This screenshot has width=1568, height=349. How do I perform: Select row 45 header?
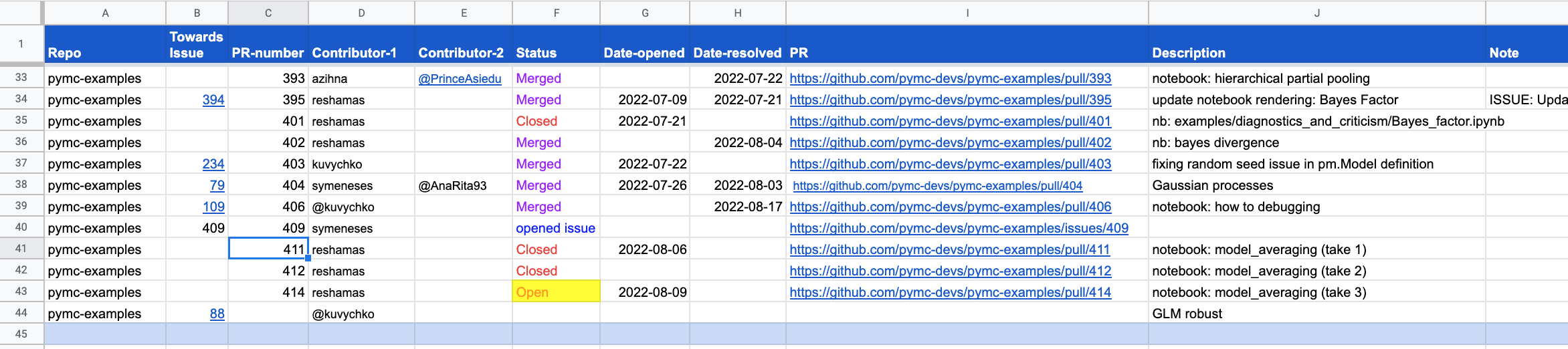[x=21, y=334]
